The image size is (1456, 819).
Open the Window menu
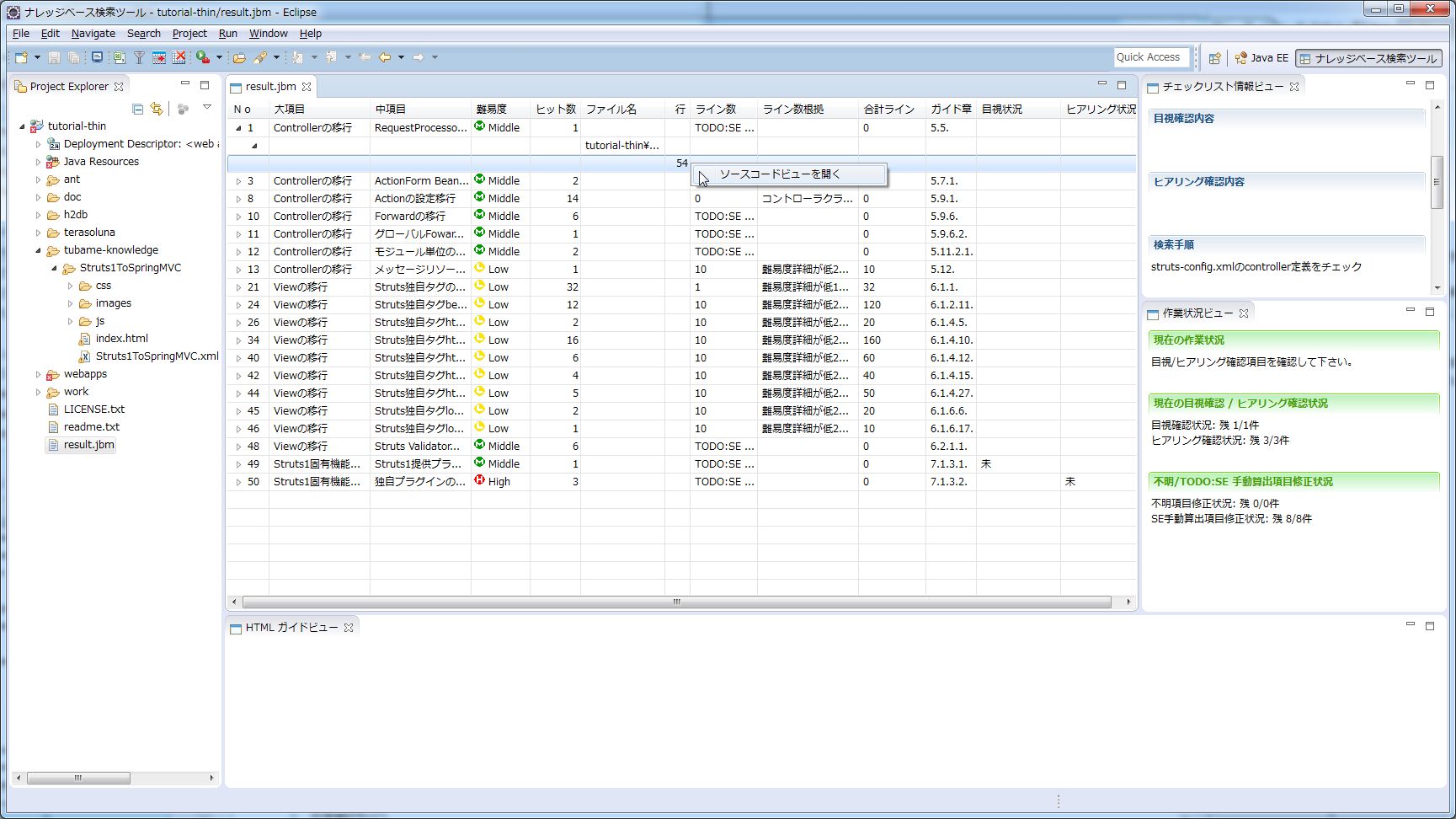269,34
